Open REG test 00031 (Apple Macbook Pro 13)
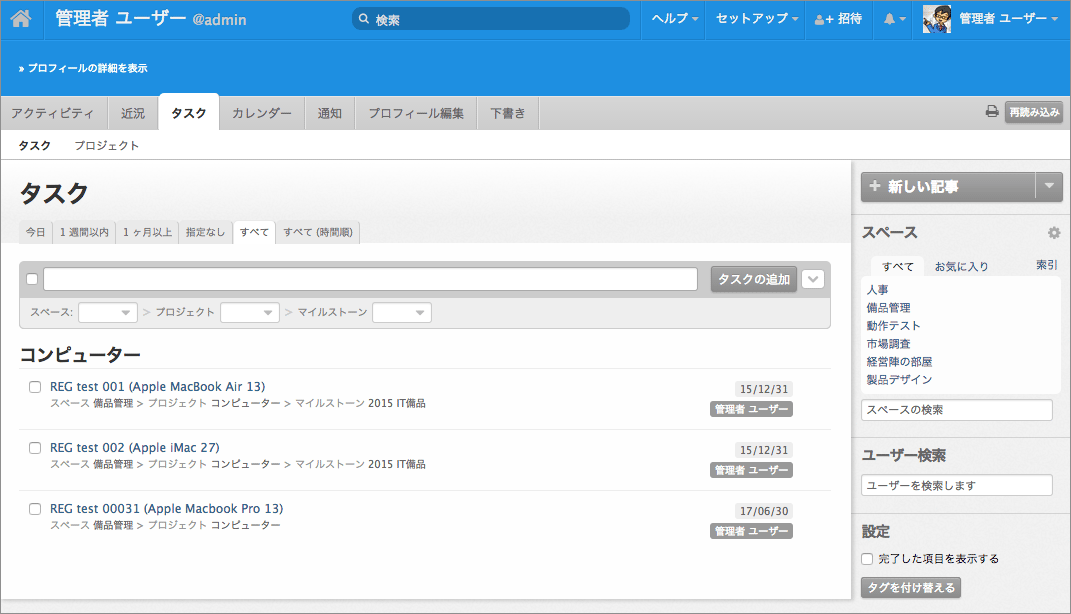 pos(167,509)
